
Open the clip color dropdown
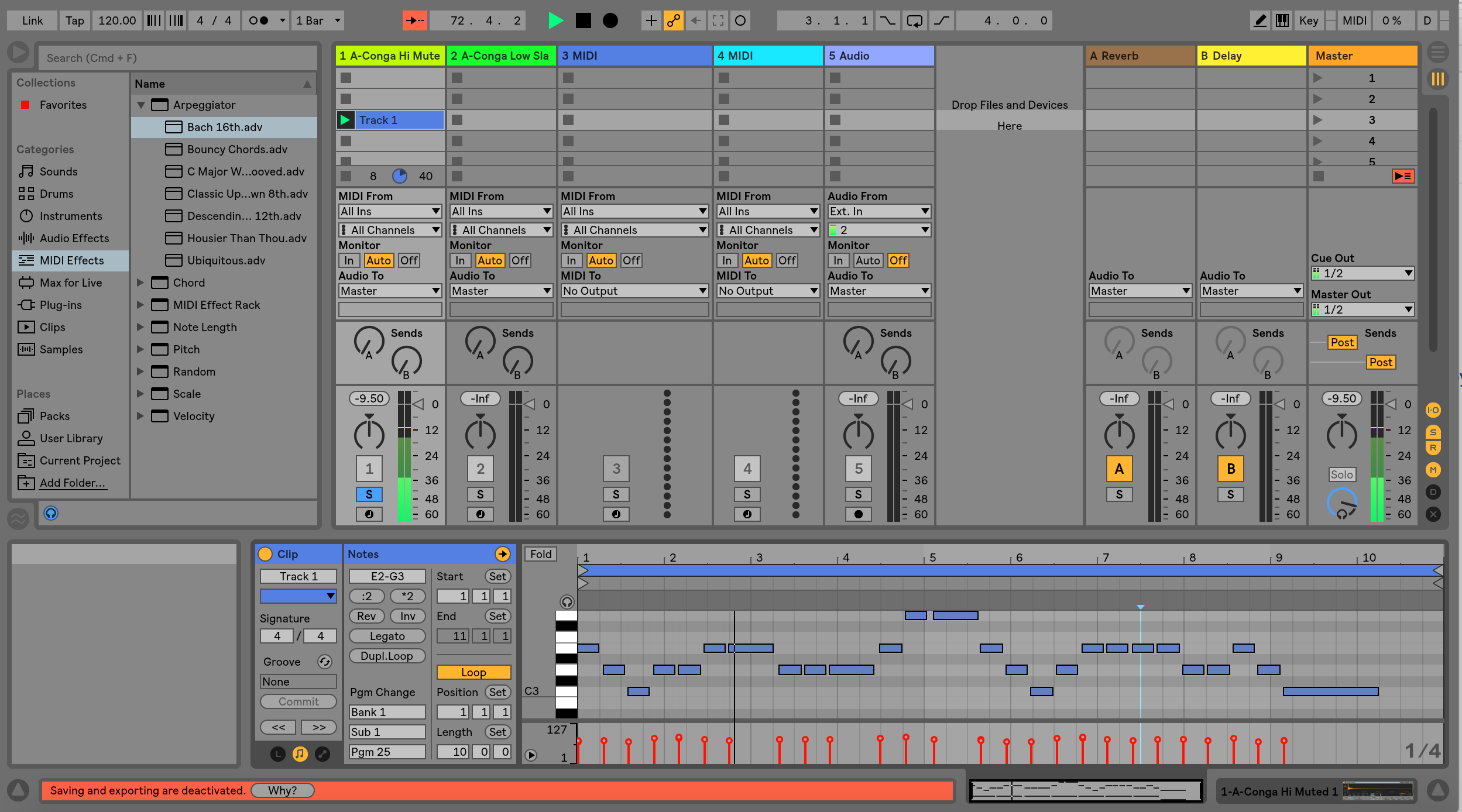click(x=298, y=596)
